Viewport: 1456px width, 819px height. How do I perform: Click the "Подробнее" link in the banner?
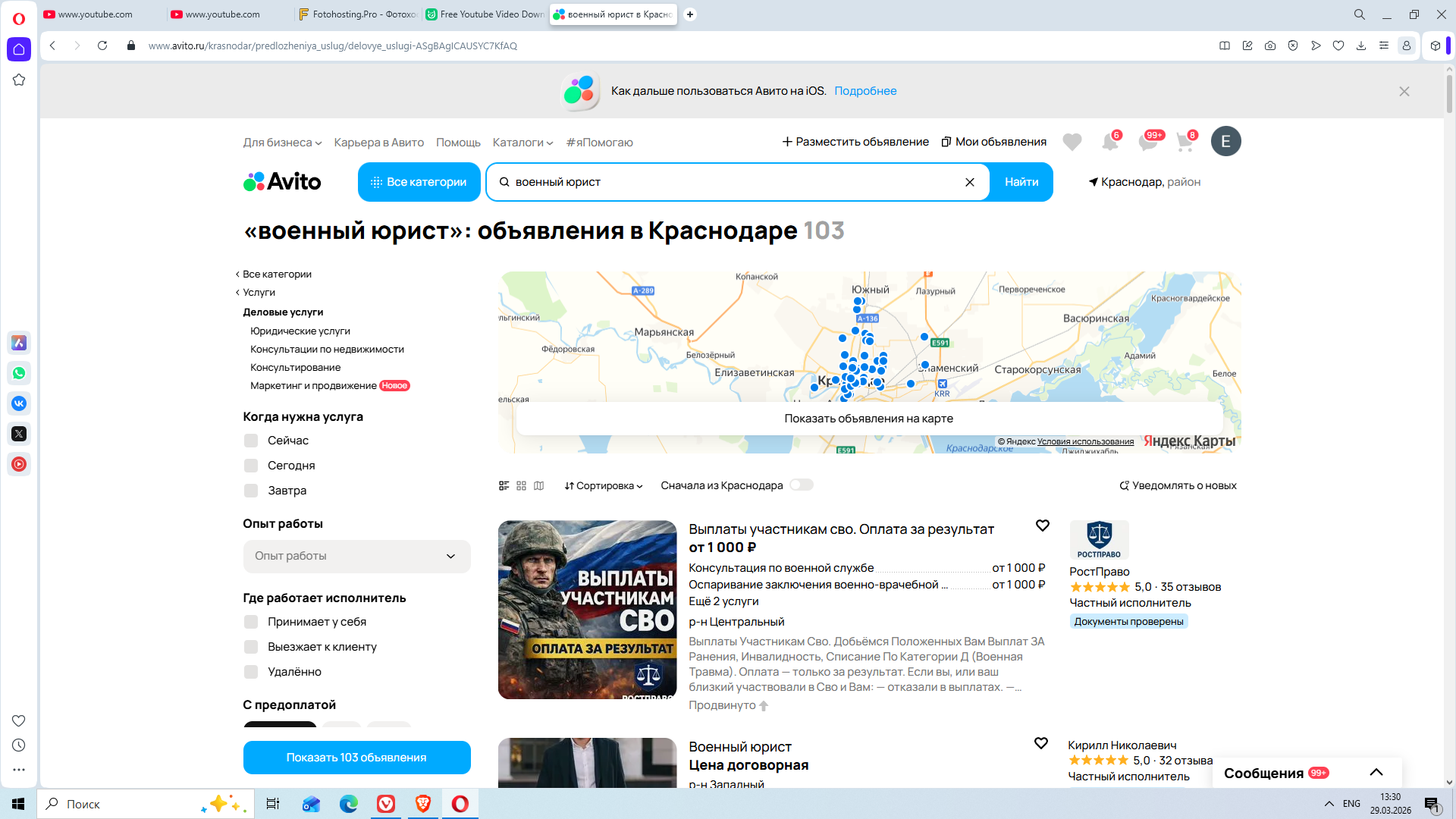(x=865, y=91)
